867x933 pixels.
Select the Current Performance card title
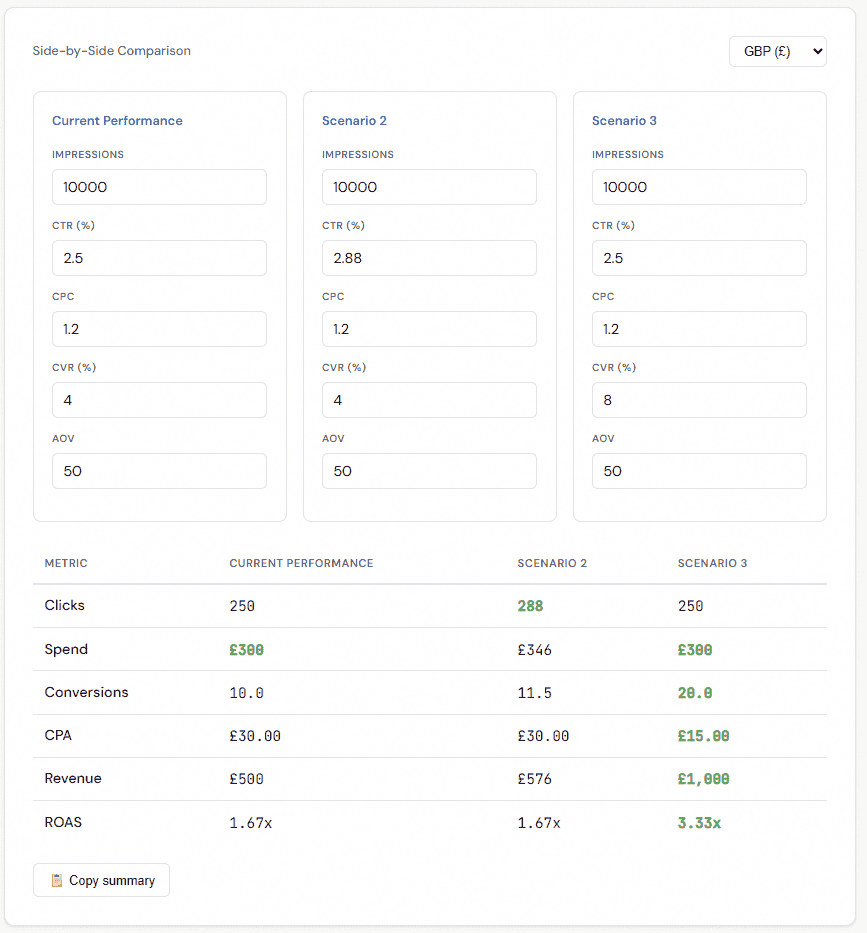[117, 121]
